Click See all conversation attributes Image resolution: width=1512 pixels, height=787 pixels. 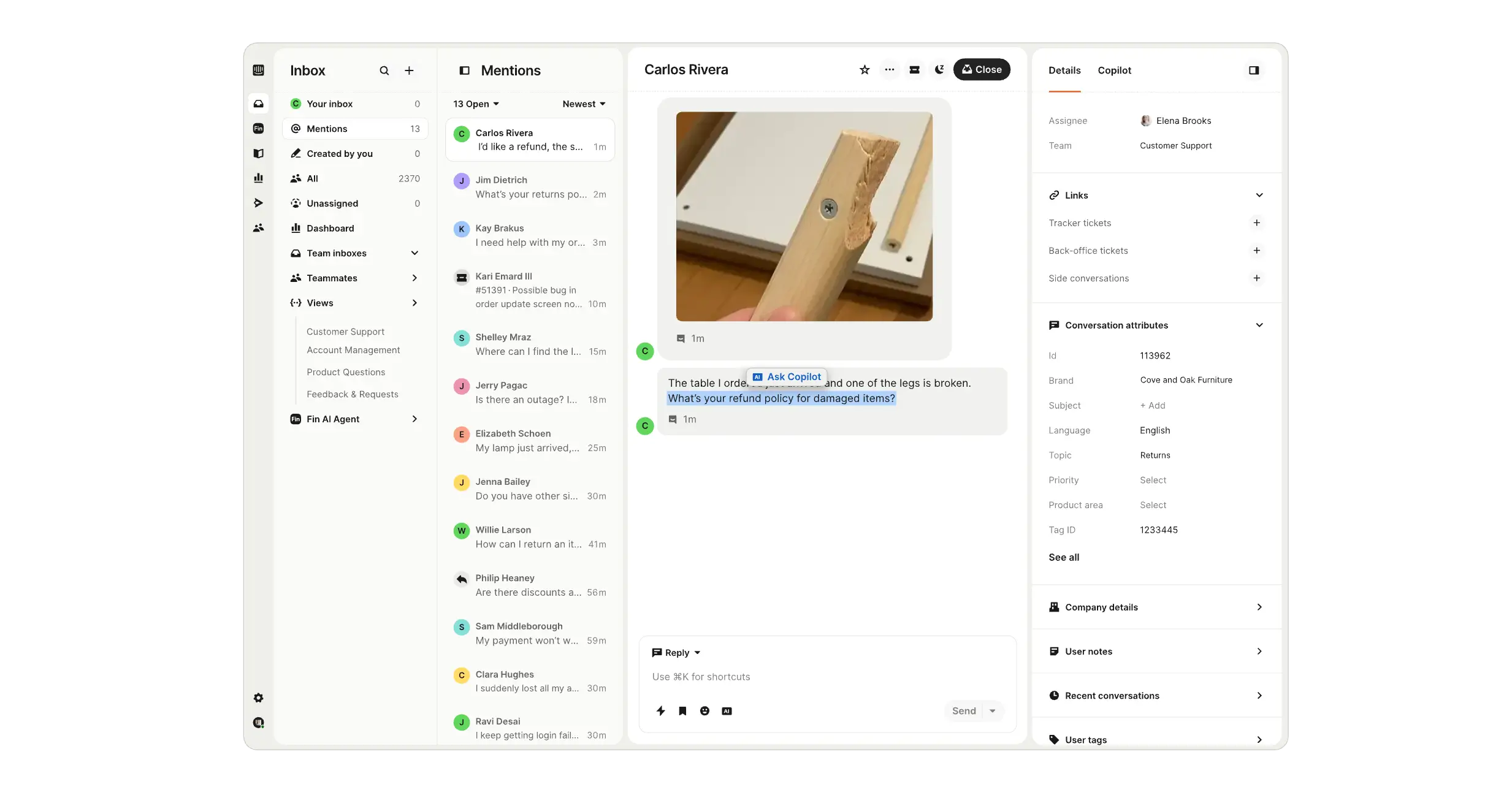pyautogui.click(x=1064, y=557)
